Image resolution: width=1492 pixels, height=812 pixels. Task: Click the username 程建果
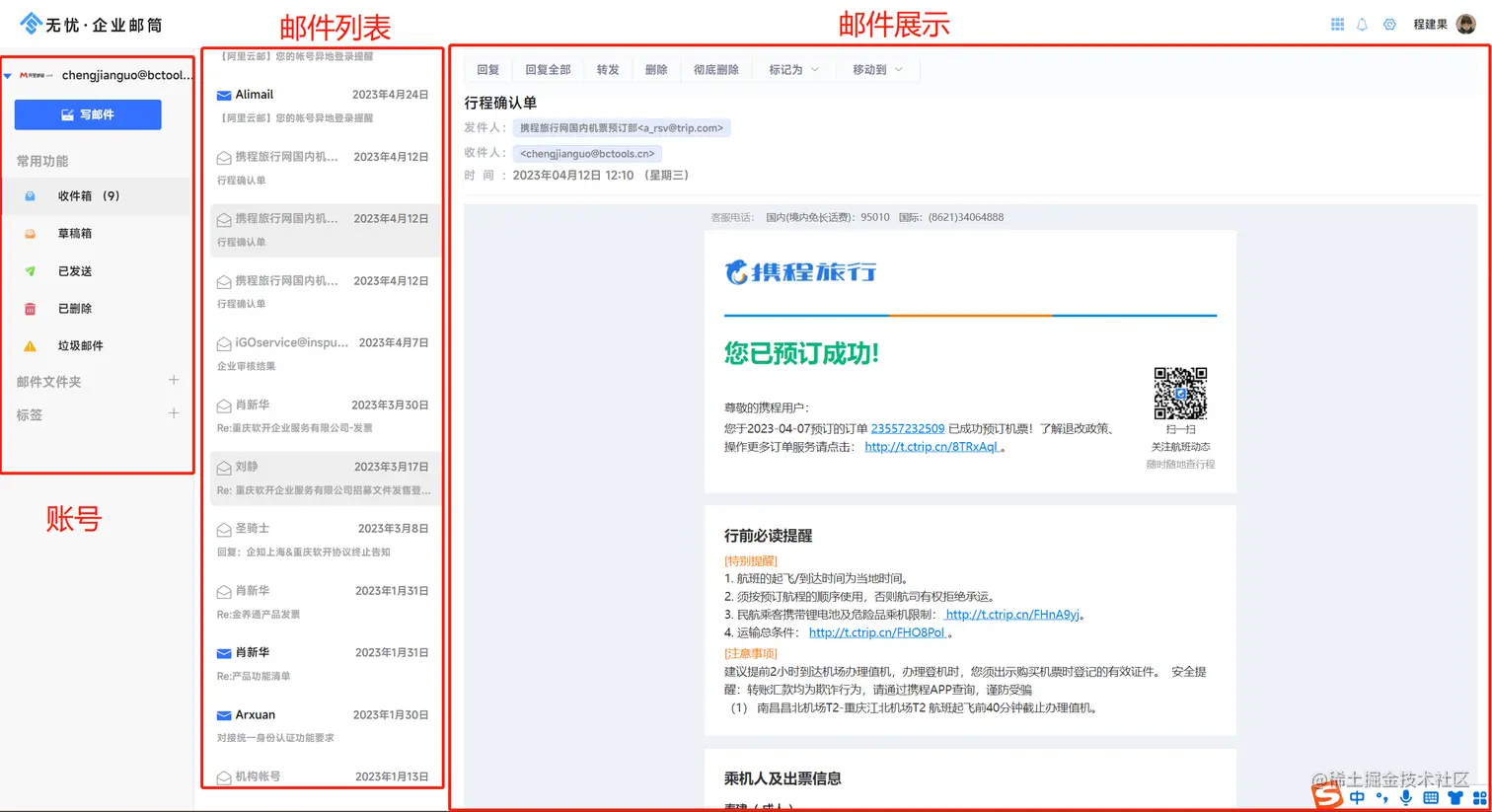1430,25
